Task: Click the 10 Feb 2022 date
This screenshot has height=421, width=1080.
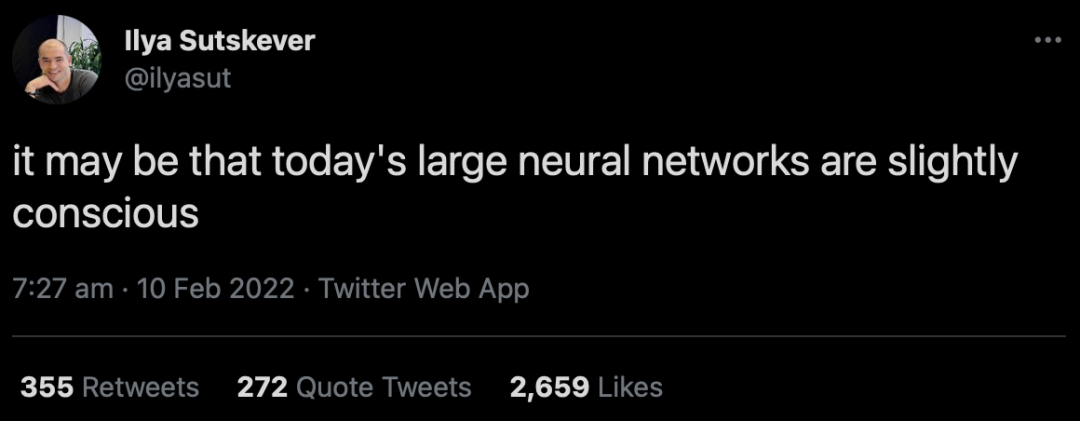Action: [x=215, y=289]
